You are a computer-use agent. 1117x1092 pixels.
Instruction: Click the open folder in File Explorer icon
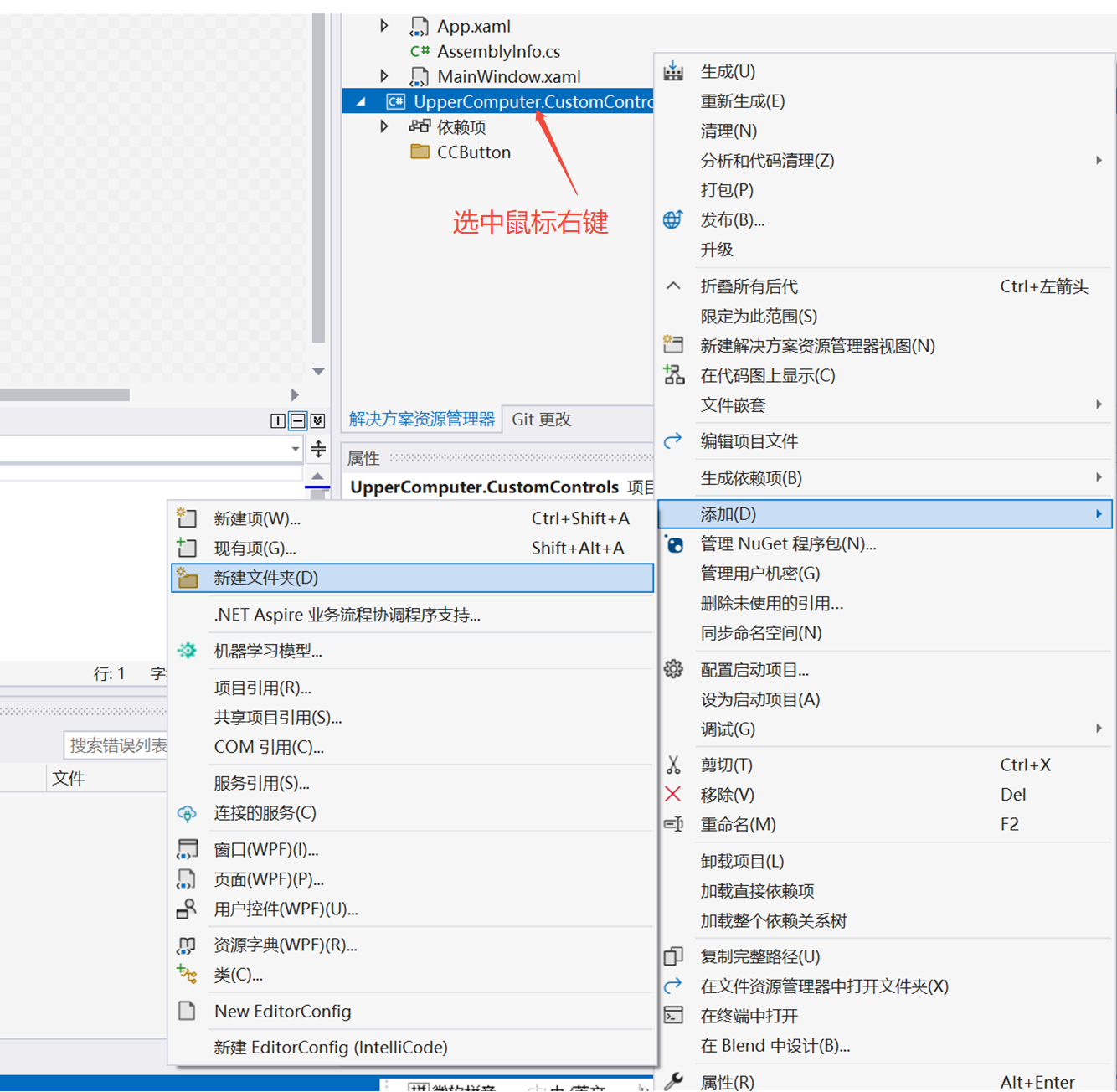click(673, 986)
